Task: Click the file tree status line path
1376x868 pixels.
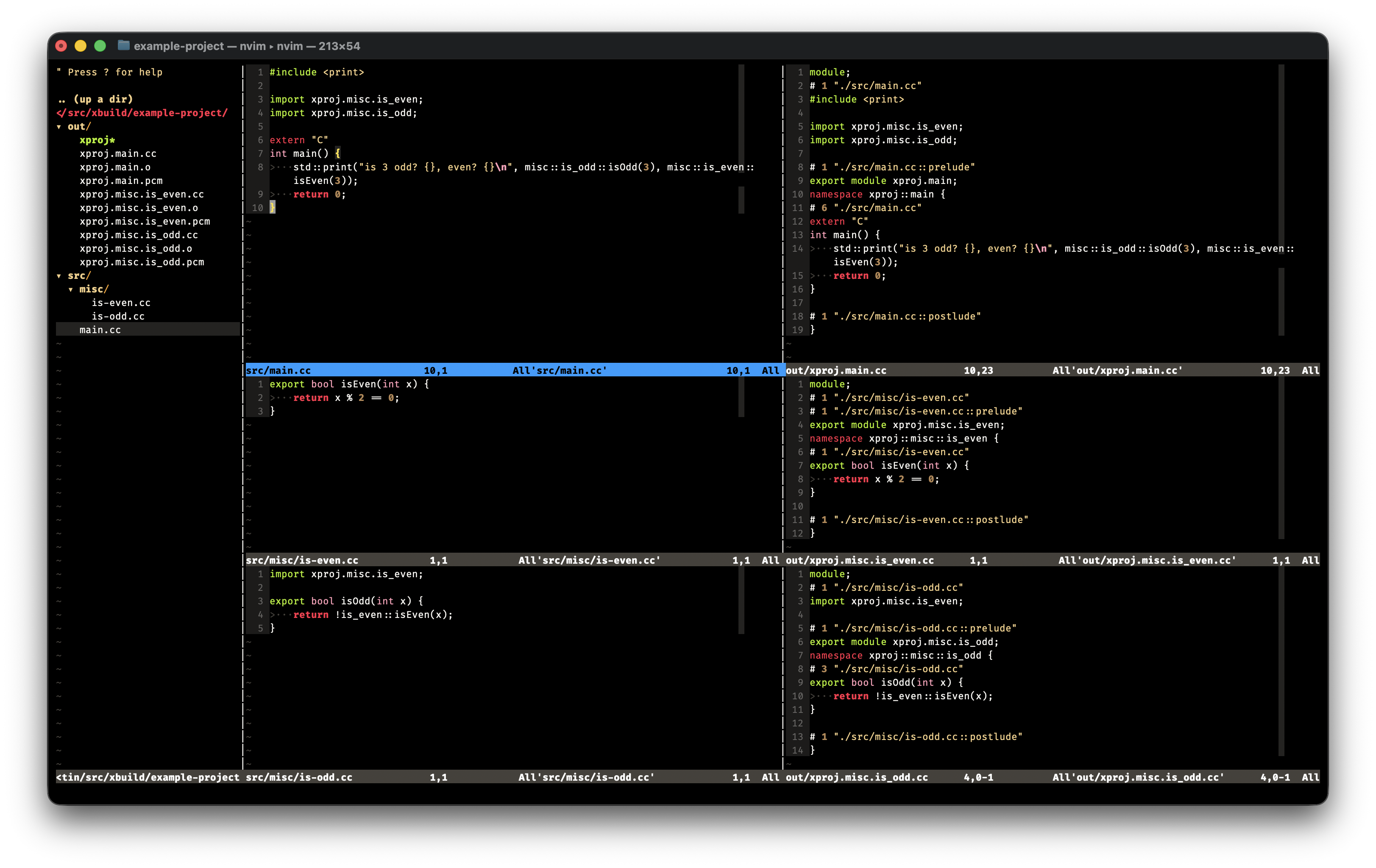Action: tap(148, 778)
